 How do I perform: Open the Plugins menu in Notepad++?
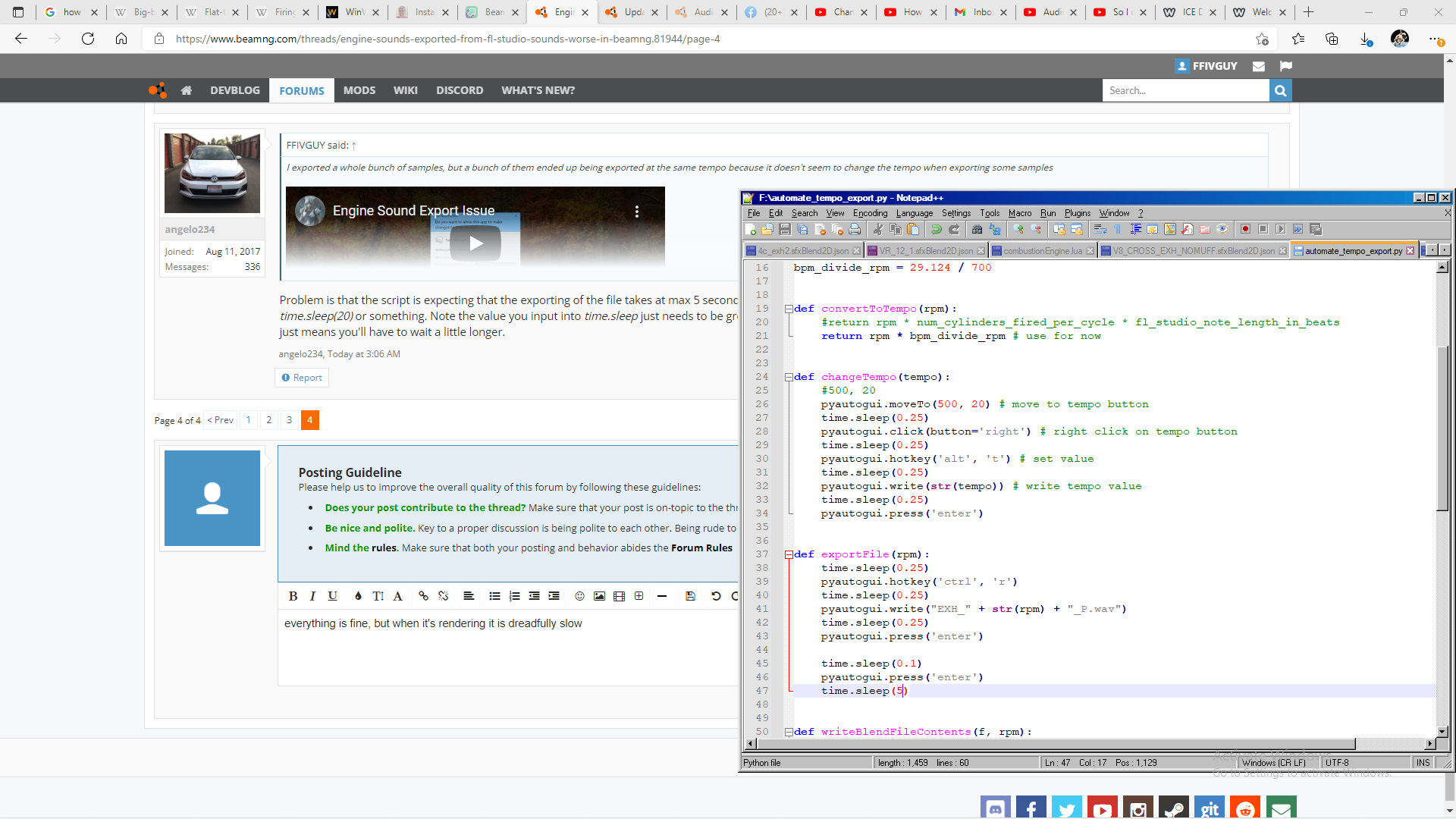point(1077,213)
